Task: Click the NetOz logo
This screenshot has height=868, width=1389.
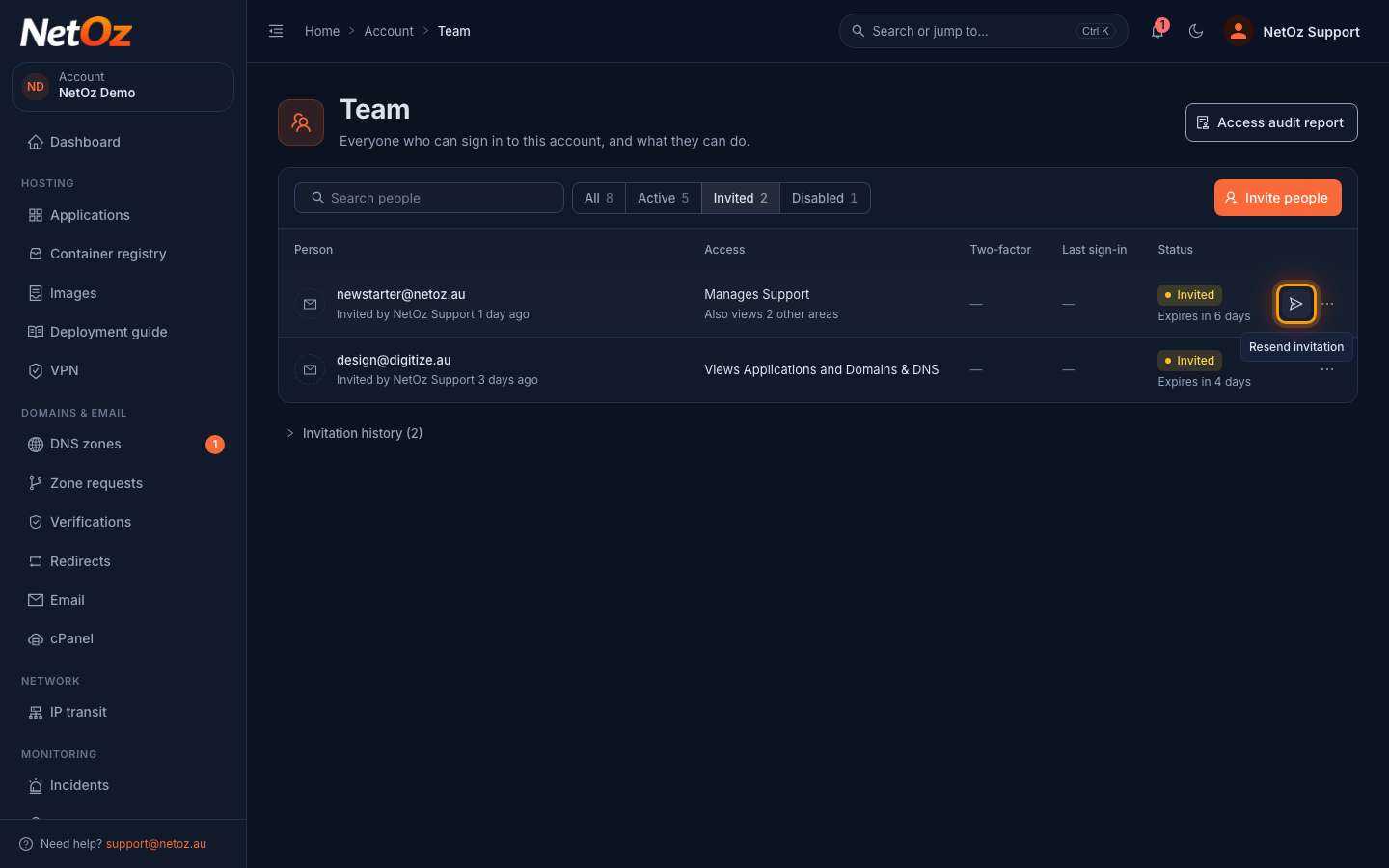Action: point(76,33)
